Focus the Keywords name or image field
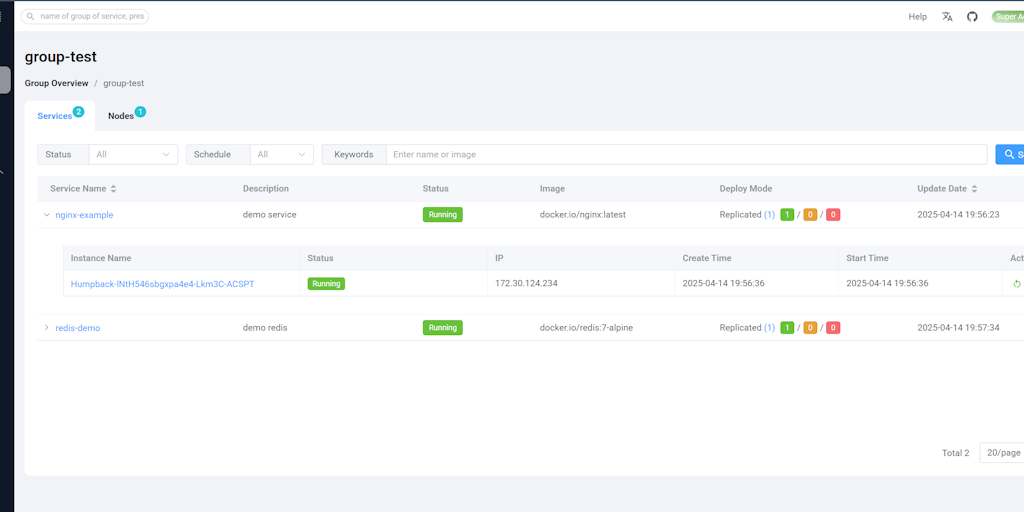Viewport: 1024px width, 512px height. 686,155
